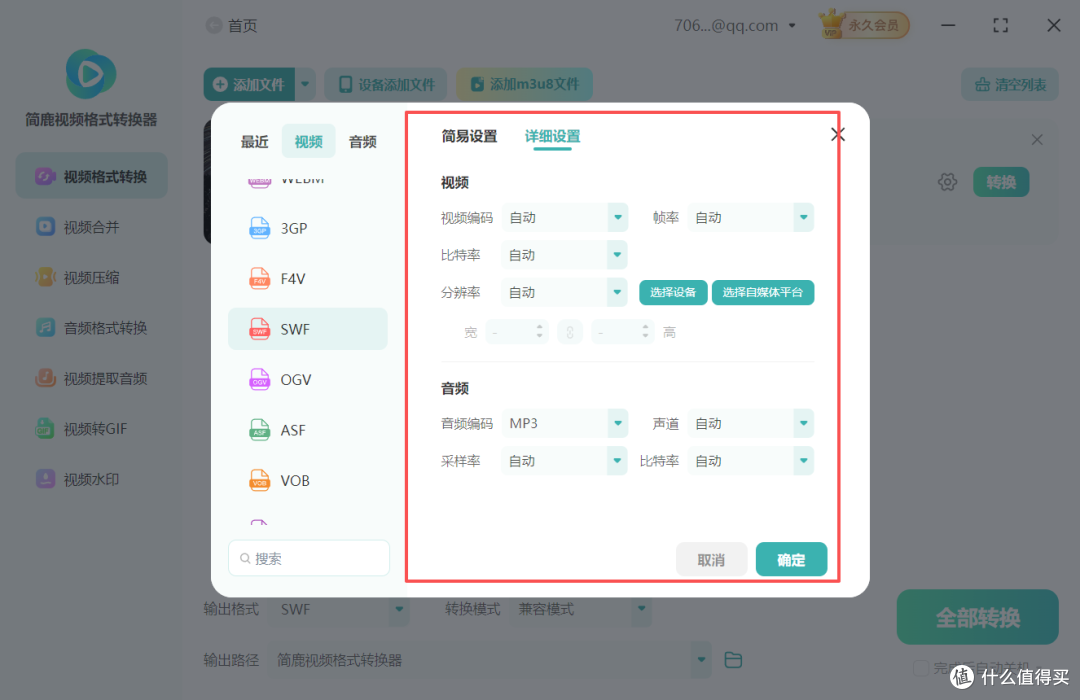Image resolution: width=1080 pixels, height=700 pixels.
Task: Switch to the 视频 tab
Action: point(308,141)
